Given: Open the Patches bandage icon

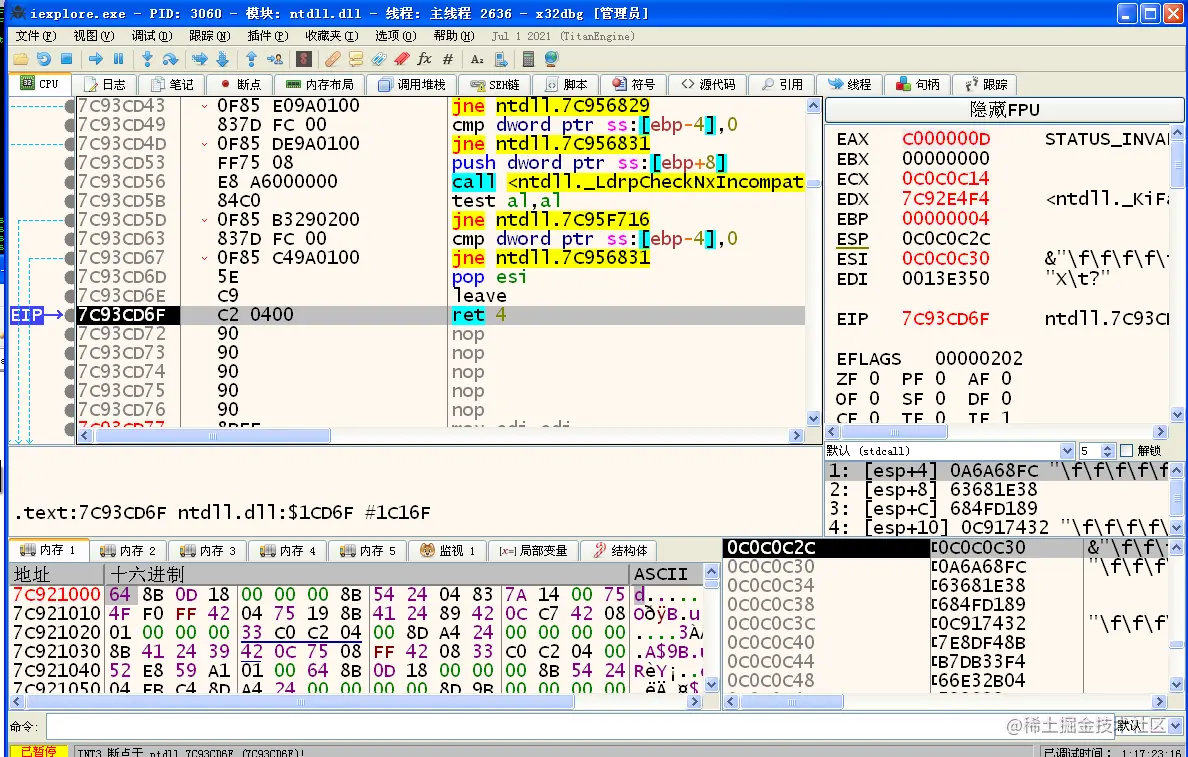Looking at the screenshot, I should (x=333, y=59).
